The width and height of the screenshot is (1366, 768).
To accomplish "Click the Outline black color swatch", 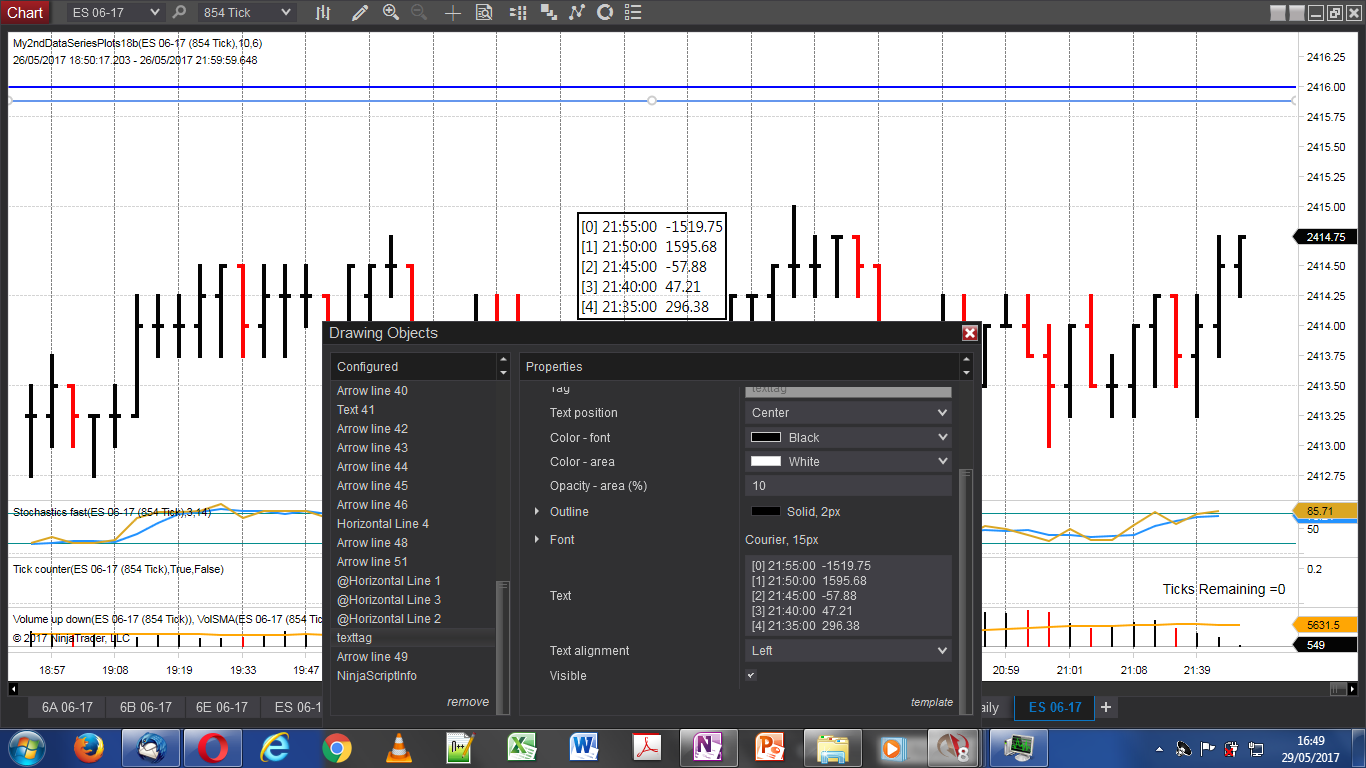I will pos(766,512).
